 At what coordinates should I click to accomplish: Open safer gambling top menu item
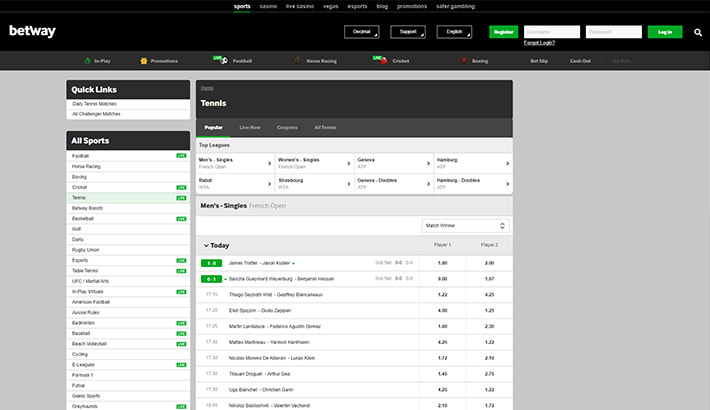coord(456,6)
